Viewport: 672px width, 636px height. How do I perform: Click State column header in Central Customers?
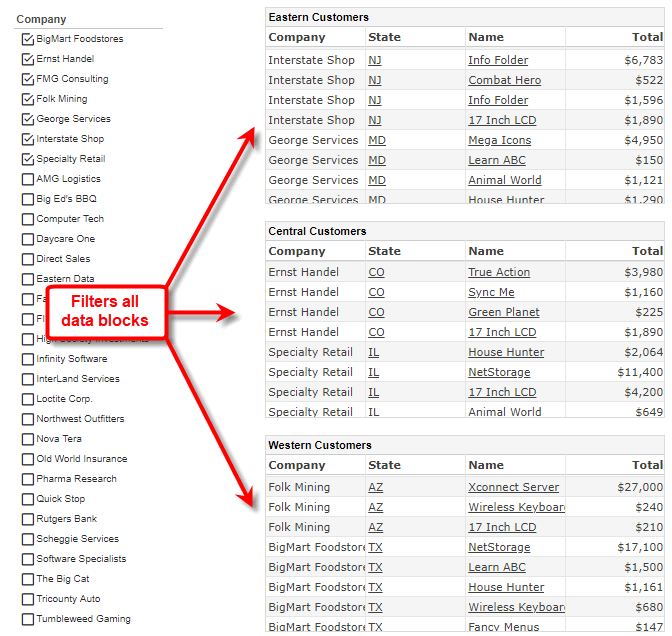(384, 251)
